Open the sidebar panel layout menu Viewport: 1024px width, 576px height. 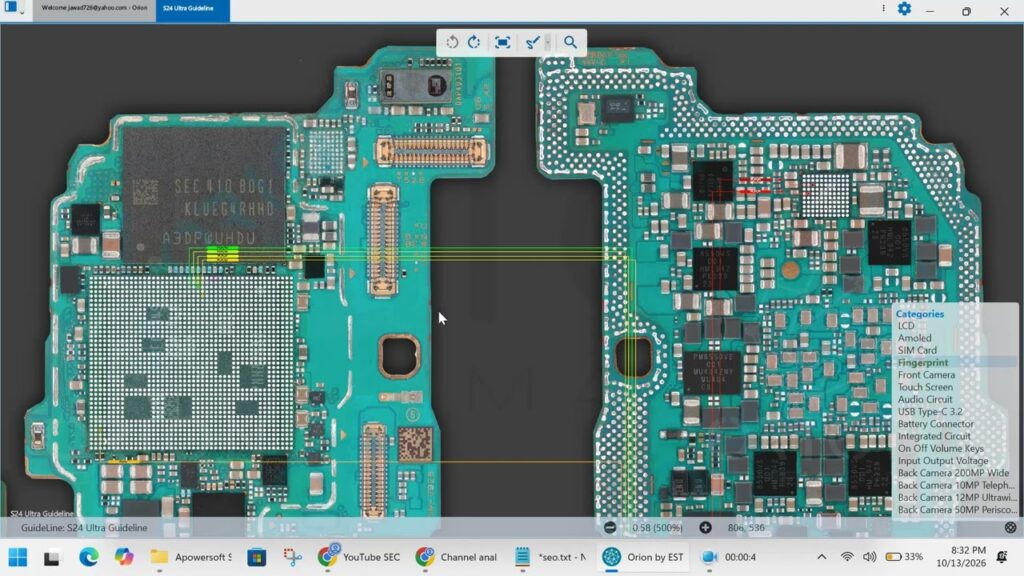coord(14,8)
